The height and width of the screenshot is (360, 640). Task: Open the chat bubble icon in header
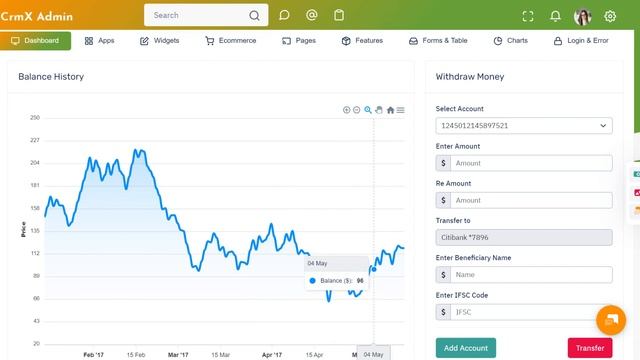tap(284, 16)
